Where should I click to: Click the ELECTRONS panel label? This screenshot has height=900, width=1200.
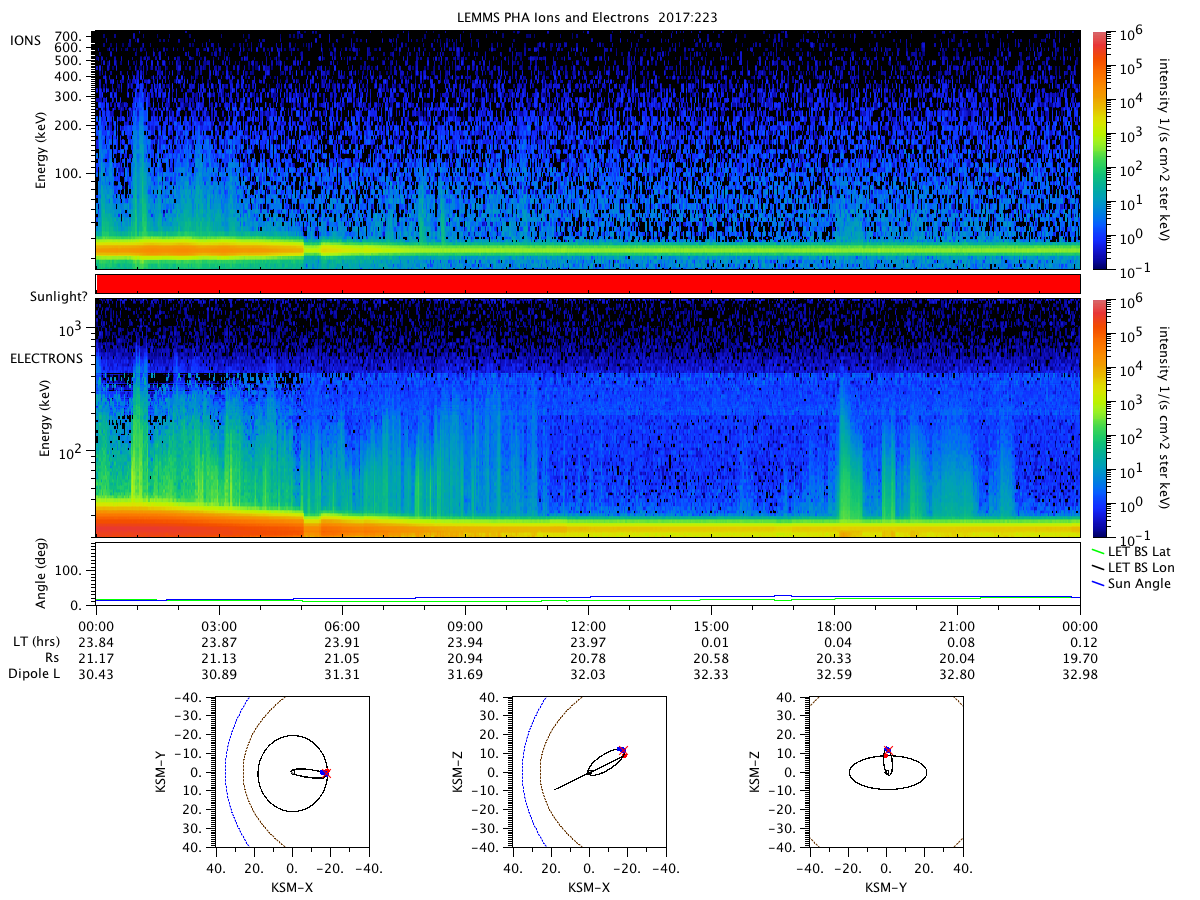[45, 358]
